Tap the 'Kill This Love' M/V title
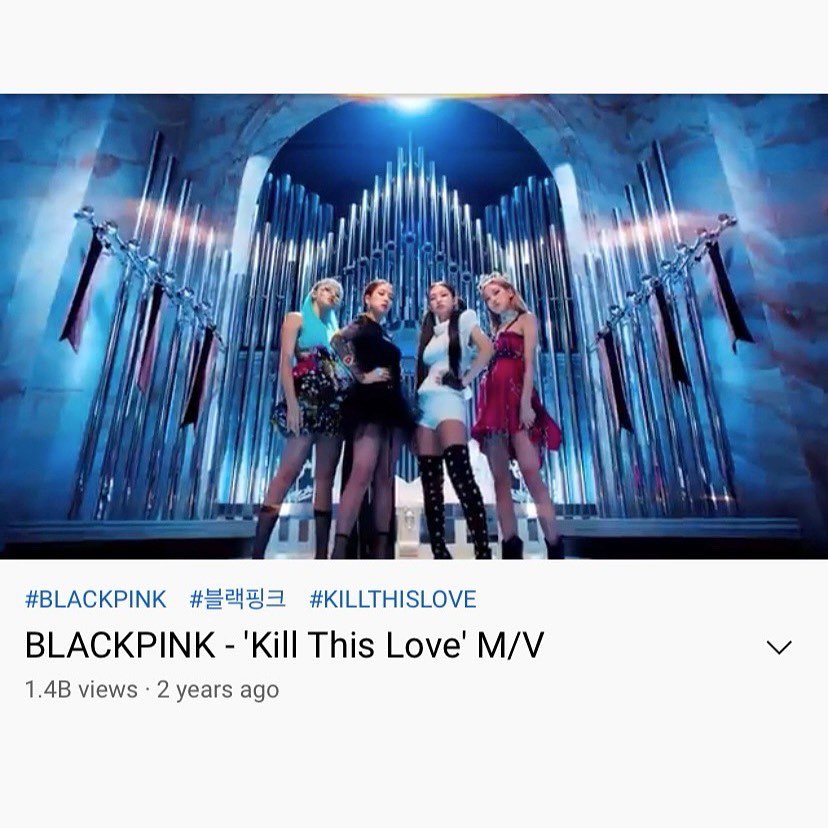828x828 pixels. (284, 645)
